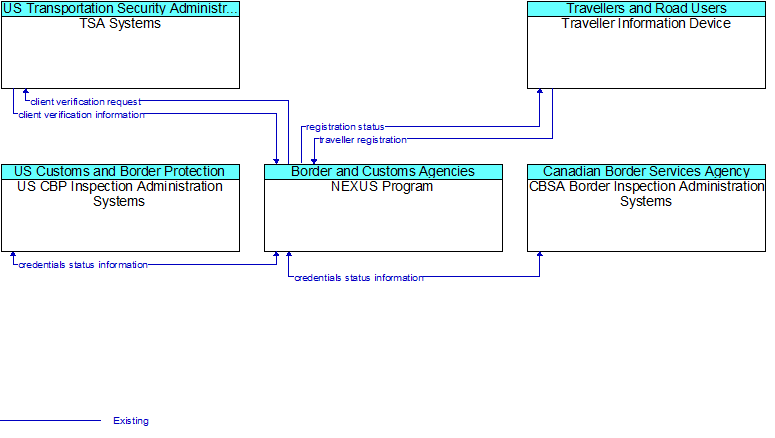
Task: Select the US Customs and Border Protection header
Action: (121, 172)
